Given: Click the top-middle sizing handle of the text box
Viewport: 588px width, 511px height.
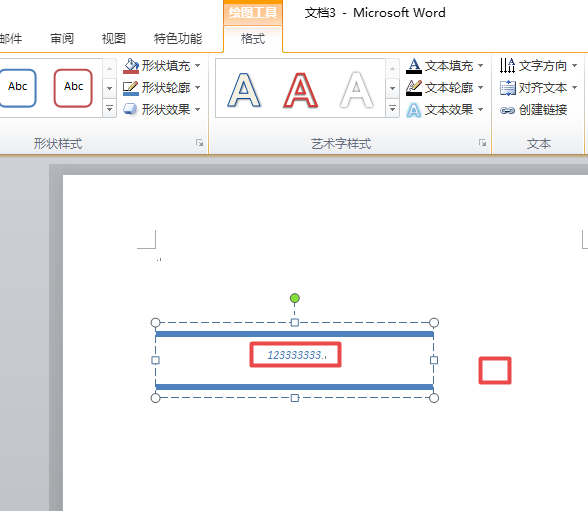Looking at the screenshot, I should click(295, 322).
